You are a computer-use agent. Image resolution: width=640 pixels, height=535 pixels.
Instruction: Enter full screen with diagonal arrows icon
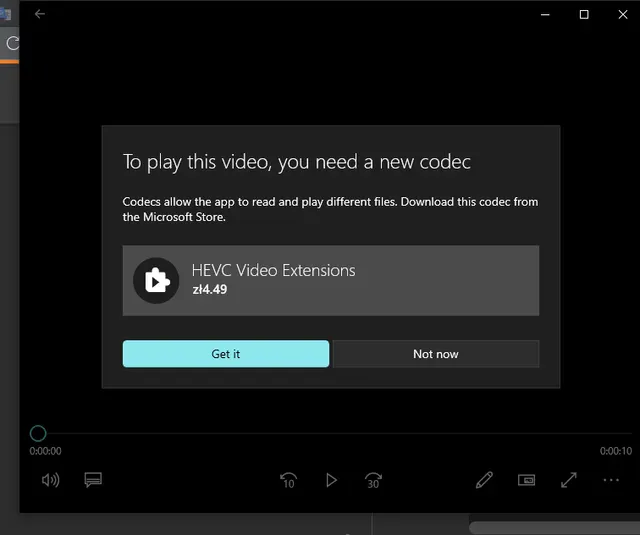coord(569,480)
